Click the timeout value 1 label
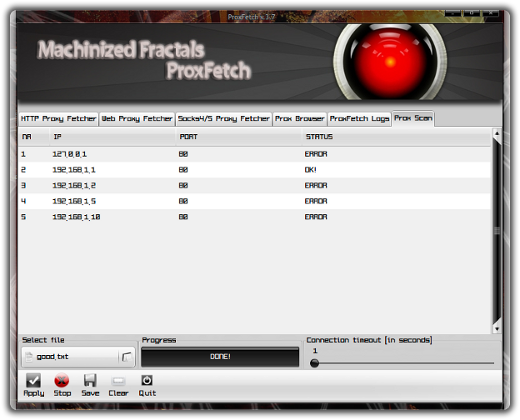Screen dimensions: 520x420 coord(315,351)
